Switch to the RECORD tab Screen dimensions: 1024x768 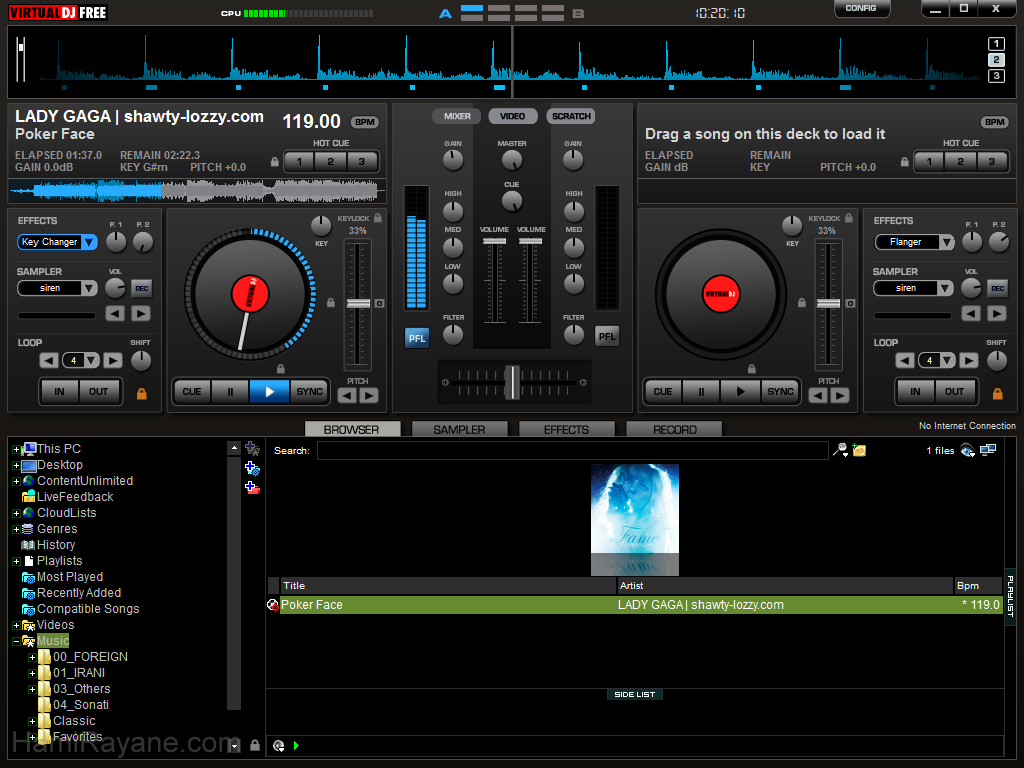coord(674,429)
